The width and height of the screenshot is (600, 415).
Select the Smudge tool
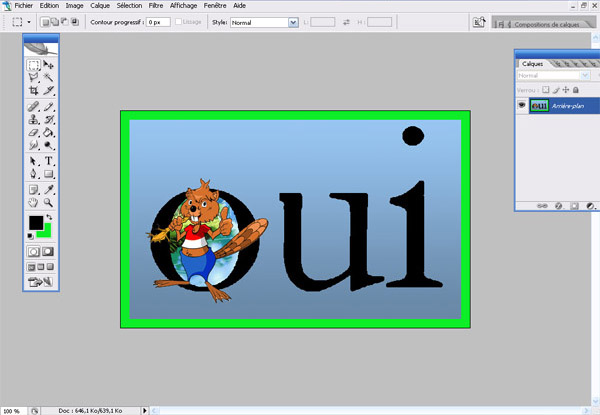click(33, 145)
